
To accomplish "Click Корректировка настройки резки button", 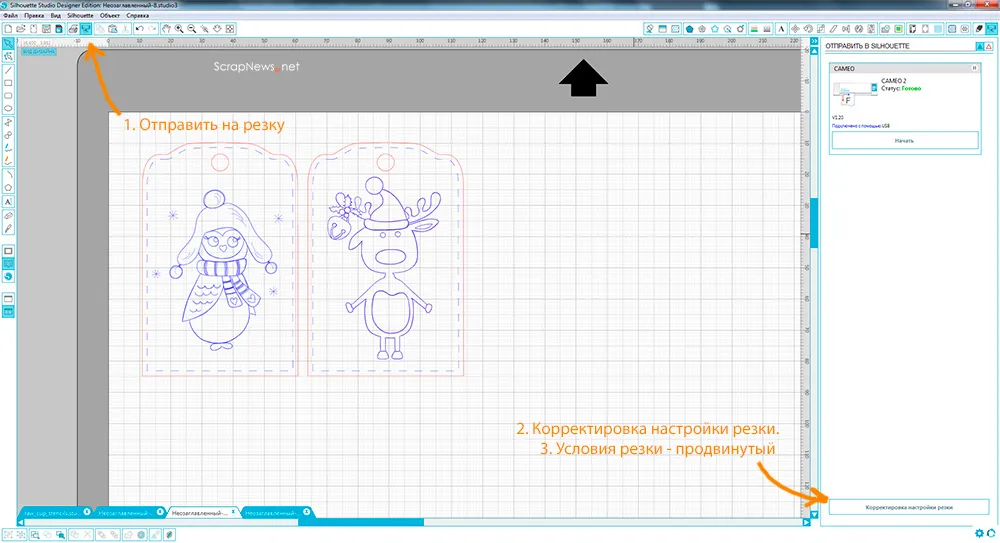I will (x=909, y=507).
